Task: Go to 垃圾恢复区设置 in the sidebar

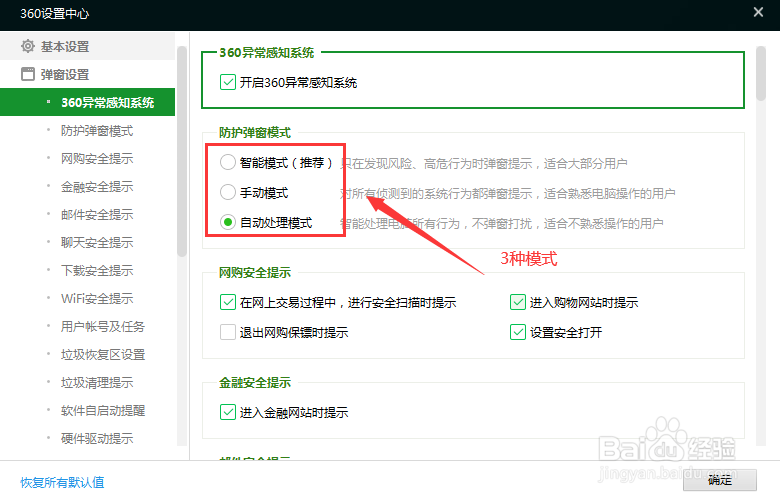Action: click(103, 355)
